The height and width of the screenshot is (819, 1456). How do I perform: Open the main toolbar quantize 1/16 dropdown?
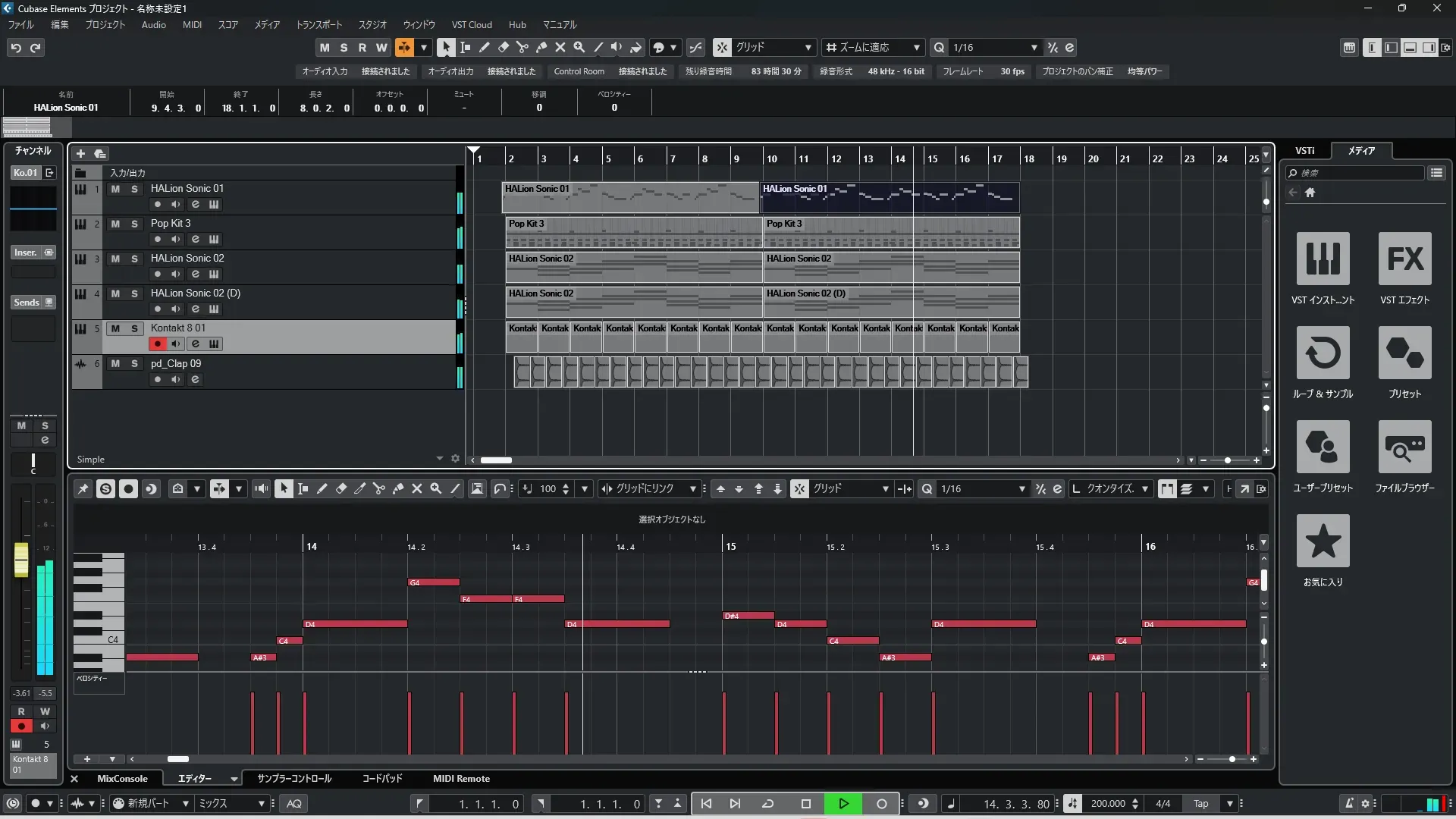1034,48
